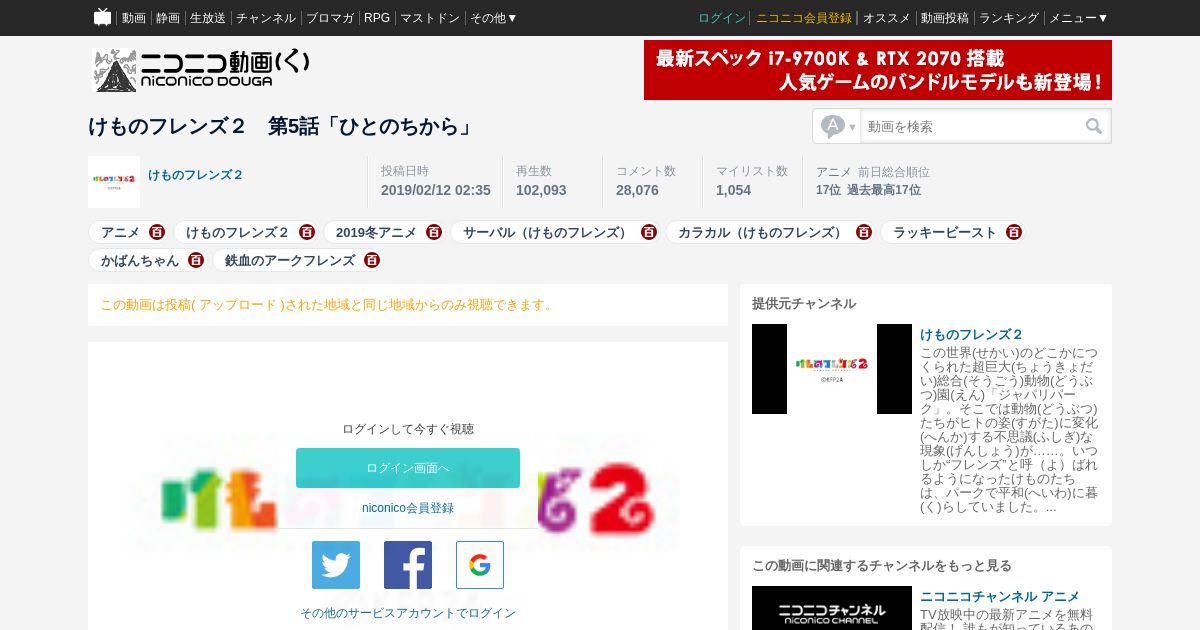This screenshot has width=1200, height=630.
Task: Open ブロマガ in the top navigation
Action: [x=330, y=18]
